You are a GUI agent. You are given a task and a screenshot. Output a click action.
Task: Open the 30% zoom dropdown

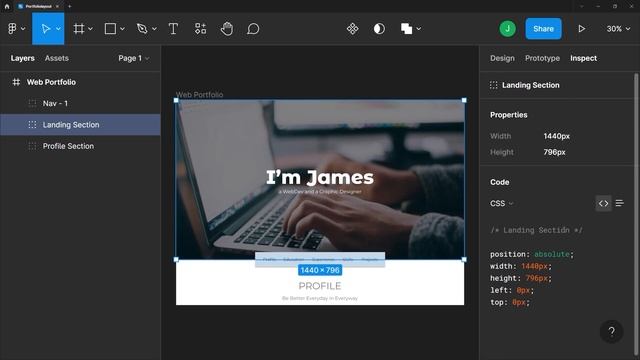(x=618, y=29)
